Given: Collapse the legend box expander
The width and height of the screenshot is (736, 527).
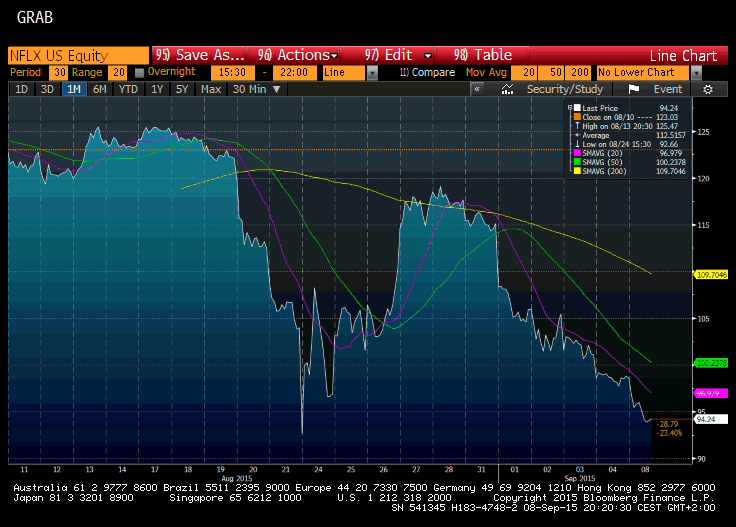Looking at the screenshot, I should (x=570, y=108).
